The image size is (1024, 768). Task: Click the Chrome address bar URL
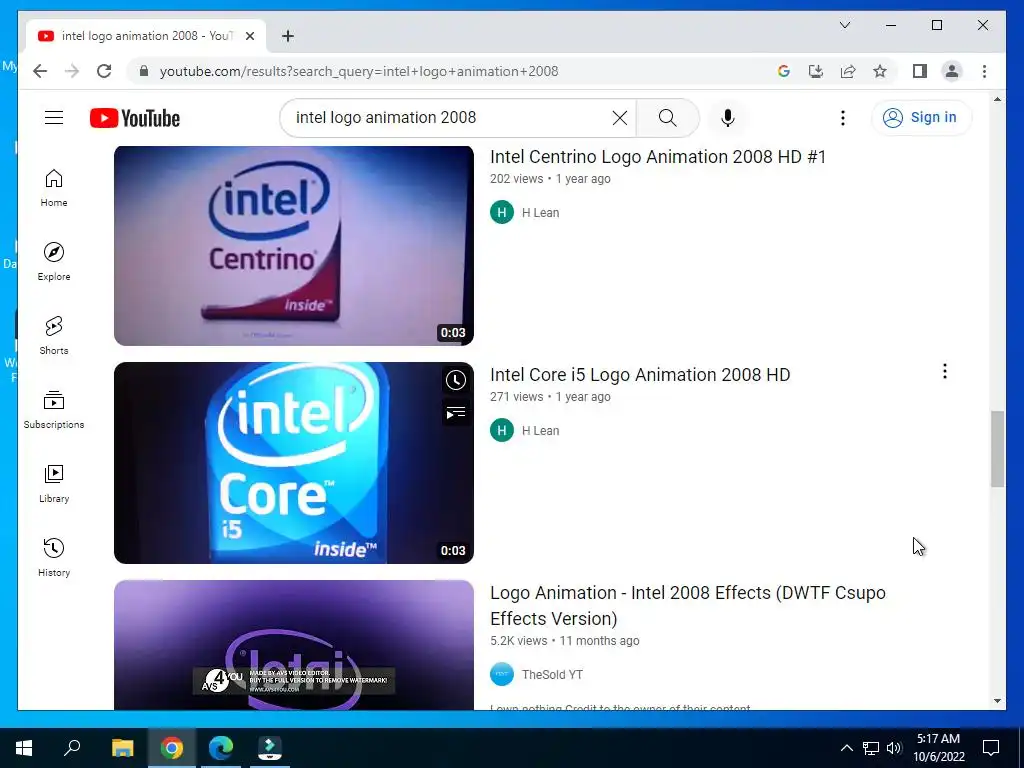[x=359, y=71]
